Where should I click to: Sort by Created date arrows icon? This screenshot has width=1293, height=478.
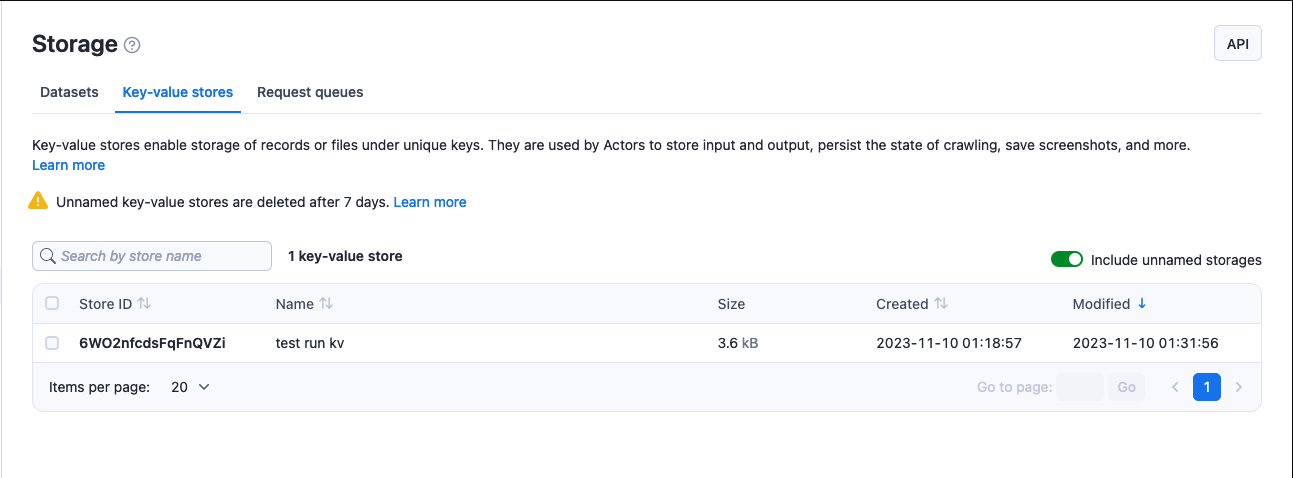pos(941,304)
